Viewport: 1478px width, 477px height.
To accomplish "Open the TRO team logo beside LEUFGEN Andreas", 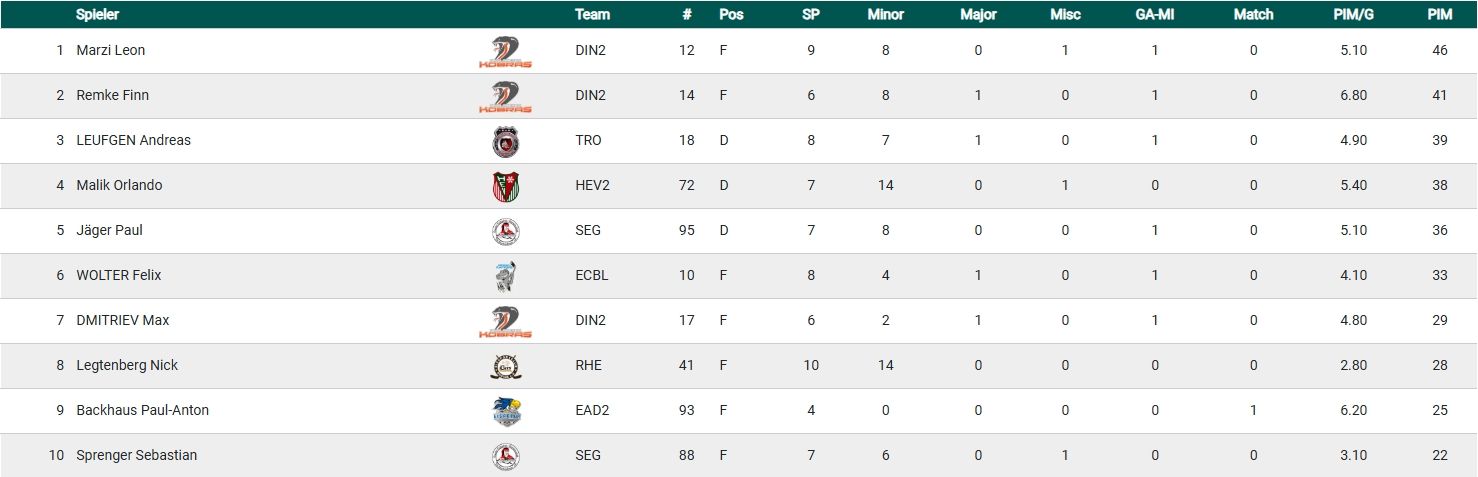I will (x=506, y=141).
